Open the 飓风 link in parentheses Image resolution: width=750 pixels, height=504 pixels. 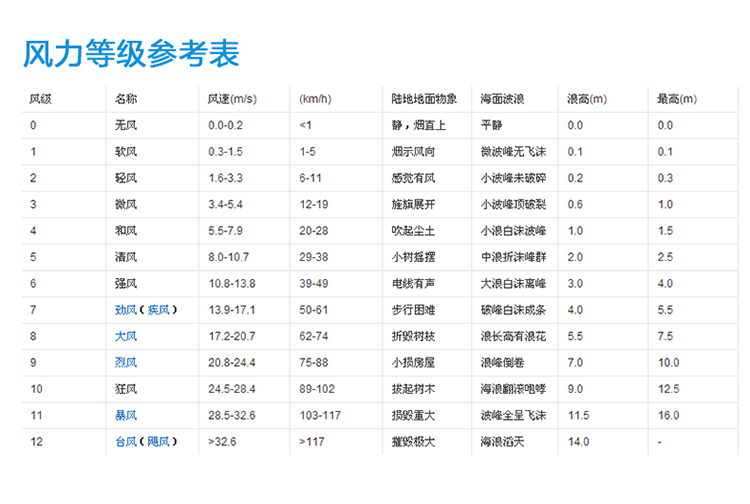(x=158, y=440)
